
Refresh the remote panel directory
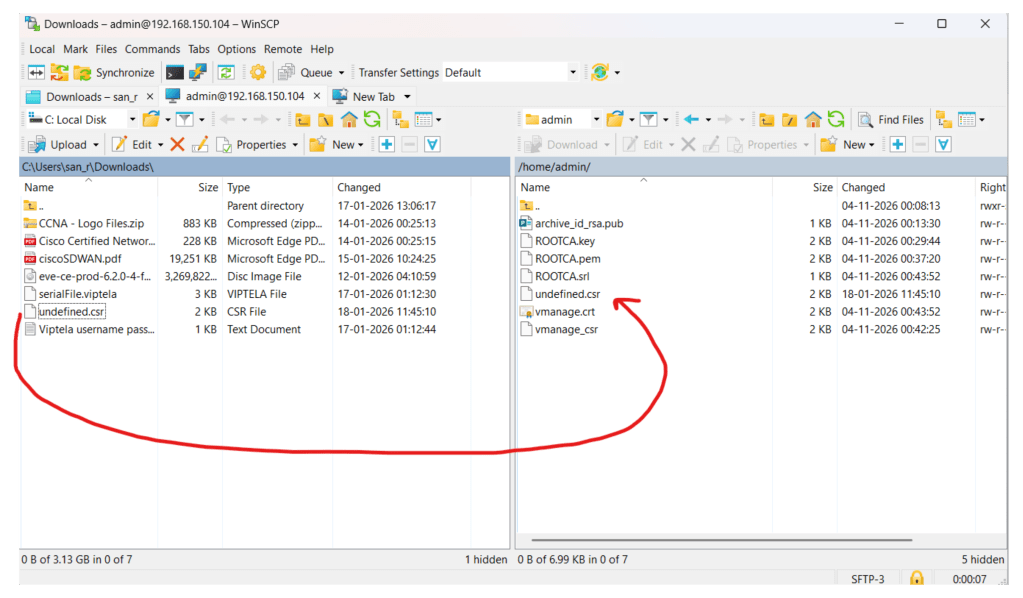836,120
